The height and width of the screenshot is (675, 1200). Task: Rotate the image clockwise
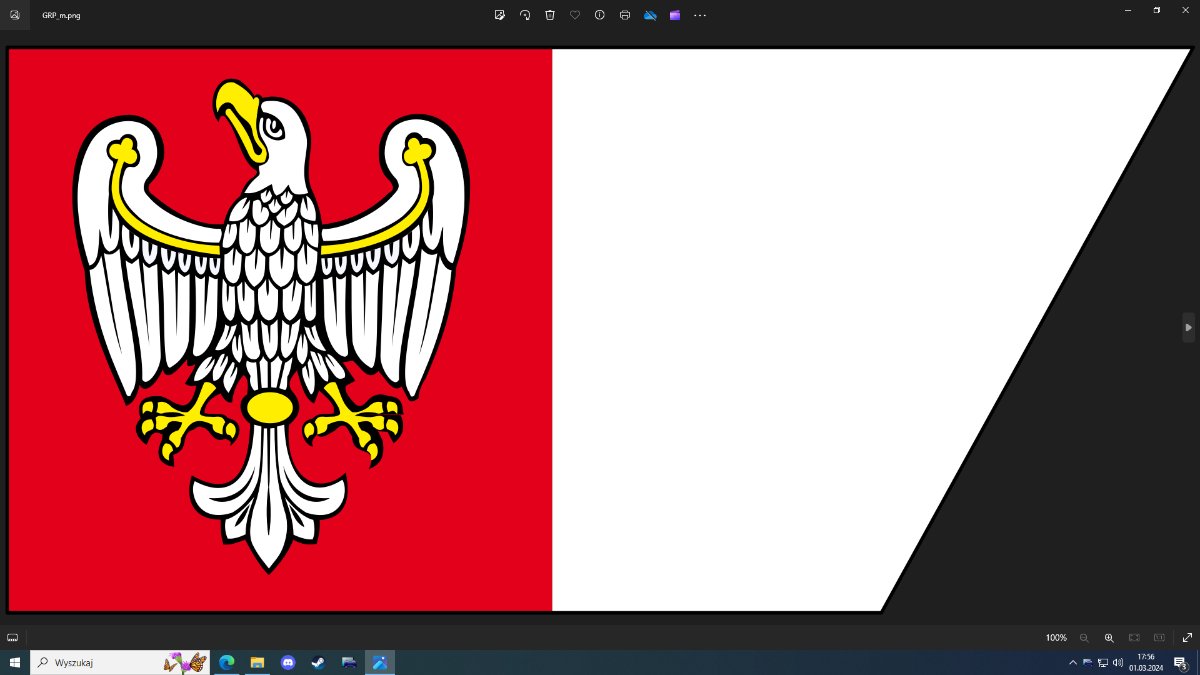pos(525,15)
